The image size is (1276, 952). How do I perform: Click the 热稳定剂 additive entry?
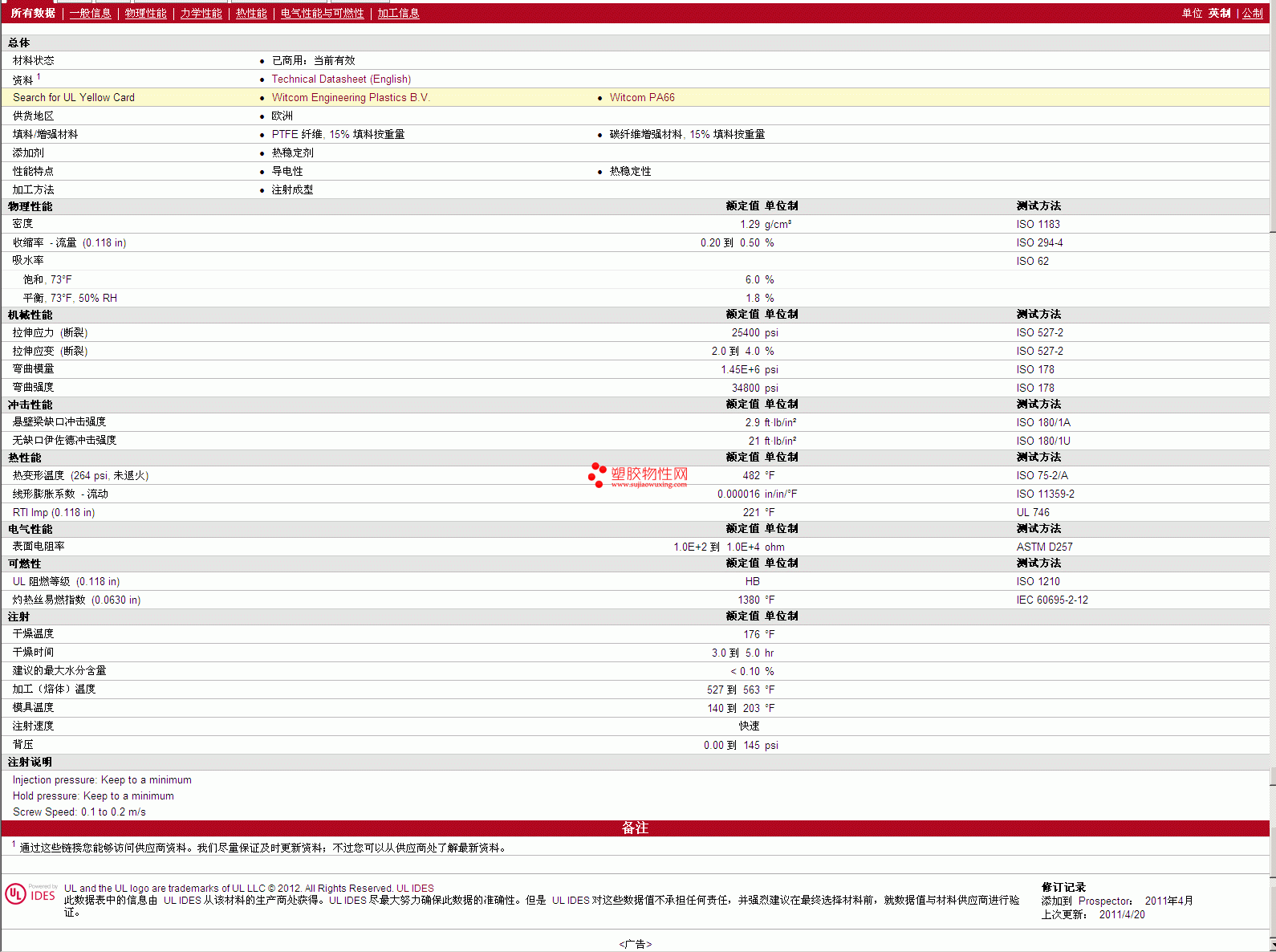[x=292, y=153]
